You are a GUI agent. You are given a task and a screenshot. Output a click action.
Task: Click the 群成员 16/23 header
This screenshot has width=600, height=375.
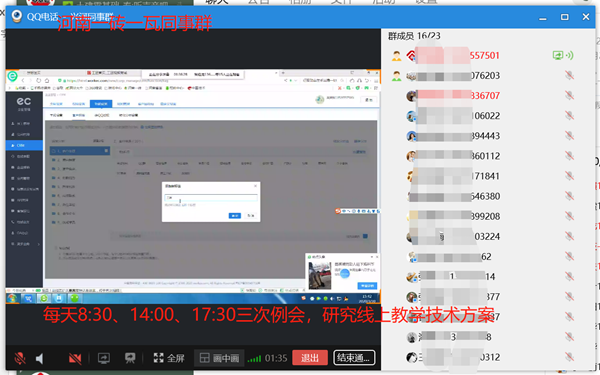point(414,36)
